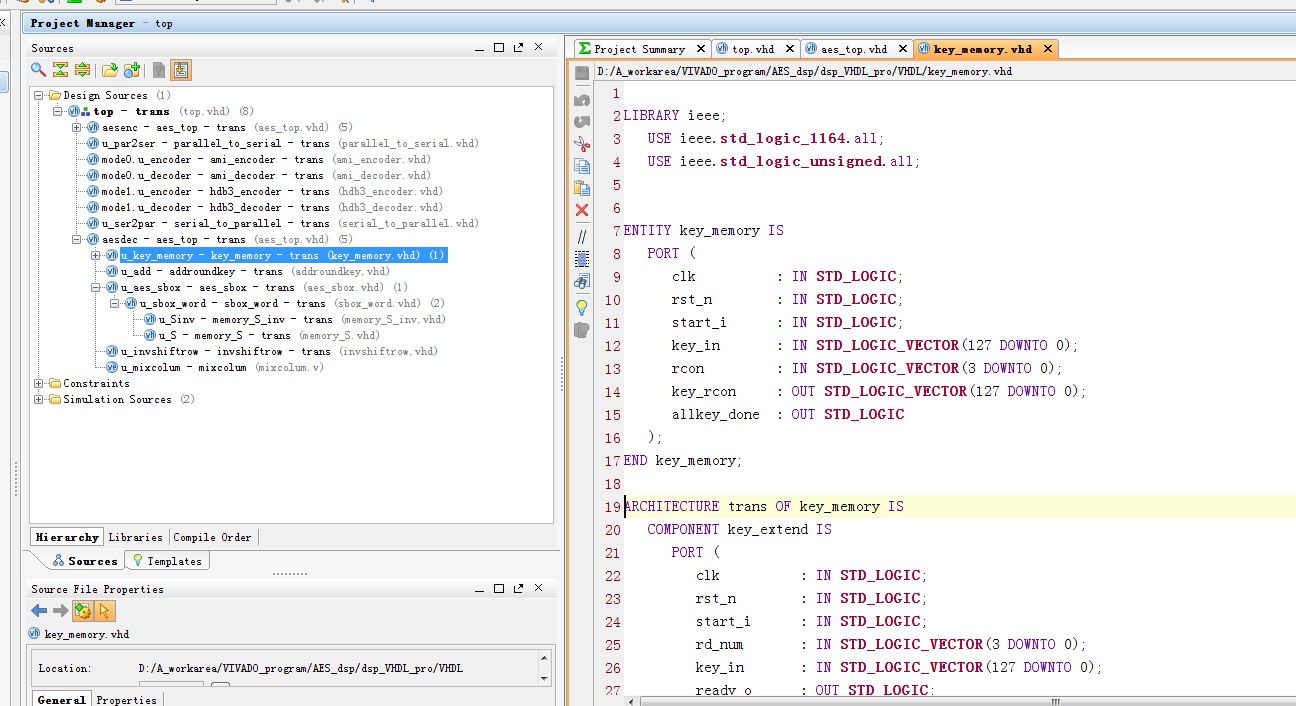Viewport: 1296px width, 706px height.
Task: Open the Libraries view tab
Action: point(135,537)
